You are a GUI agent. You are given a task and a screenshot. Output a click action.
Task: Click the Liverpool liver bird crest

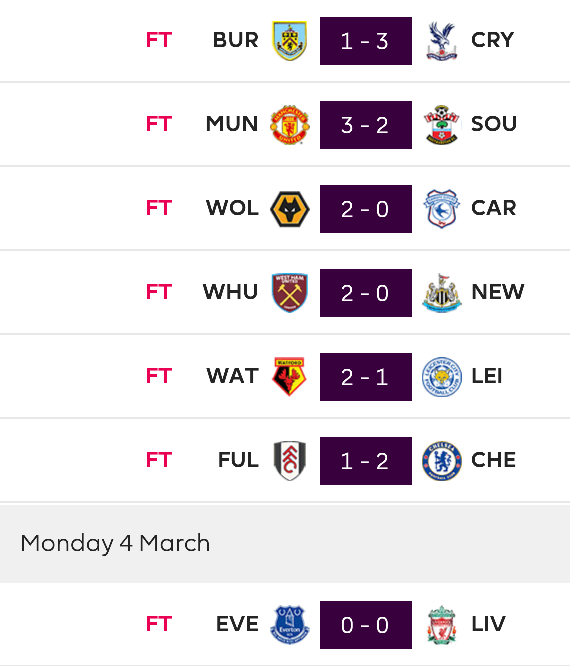pyautogui.click(x=442, y=625)
